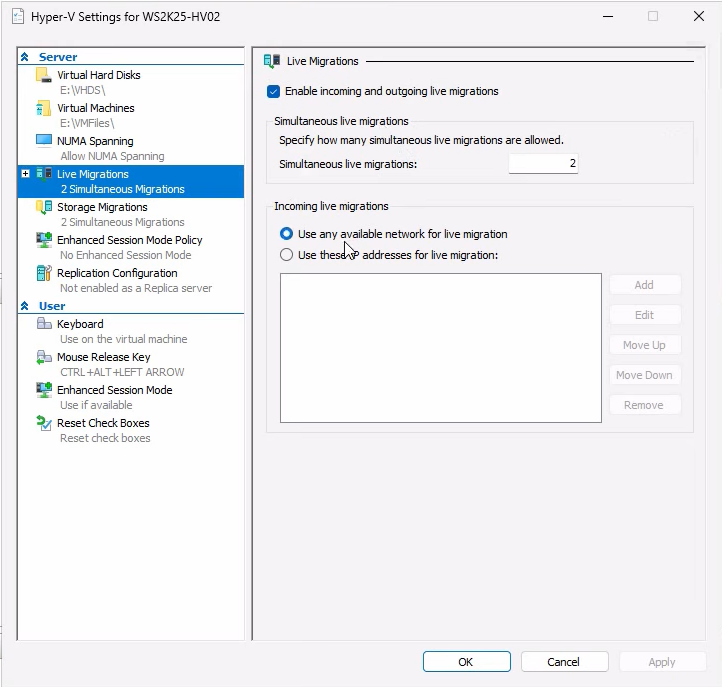Viewport: 722px width, 687px height.
Task: Click the Virtual Machines folder icon
Action: click(x=44, y=108)
